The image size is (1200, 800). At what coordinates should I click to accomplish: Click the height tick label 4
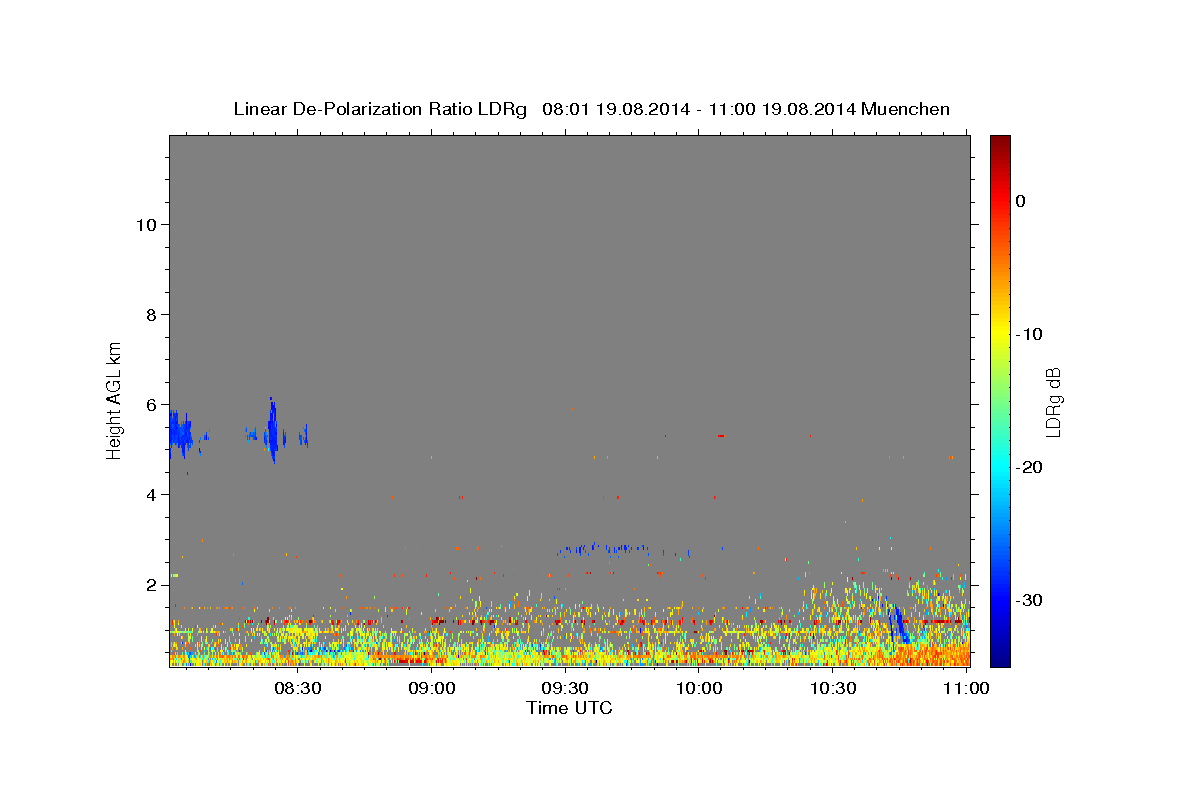149,494
